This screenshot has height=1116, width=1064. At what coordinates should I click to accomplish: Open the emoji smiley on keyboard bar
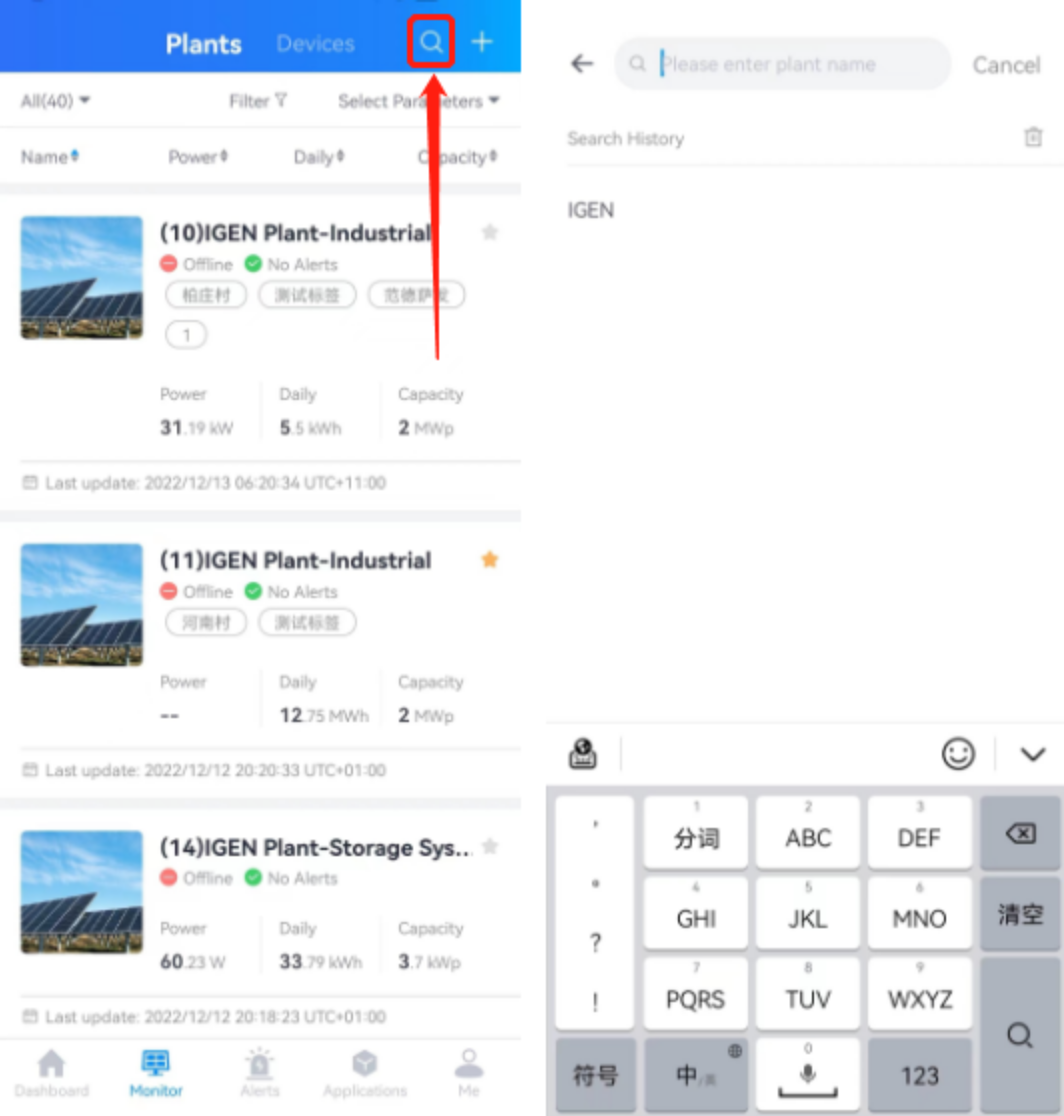pos(958,754)
